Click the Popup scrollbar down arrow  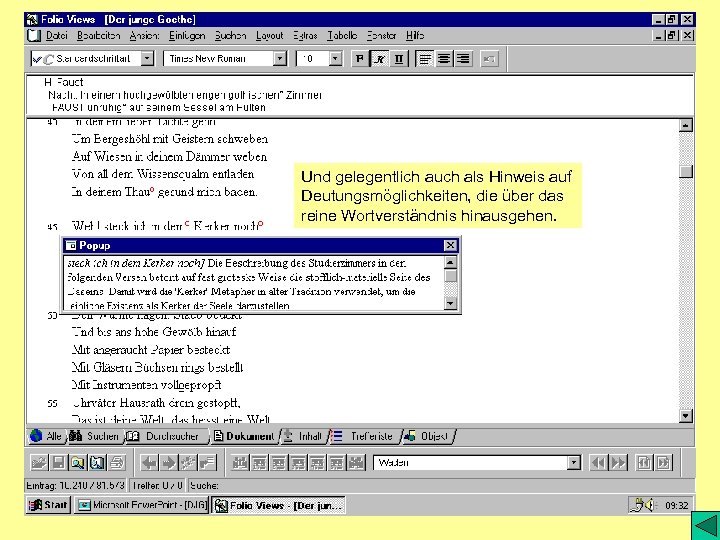click(450, 303)
